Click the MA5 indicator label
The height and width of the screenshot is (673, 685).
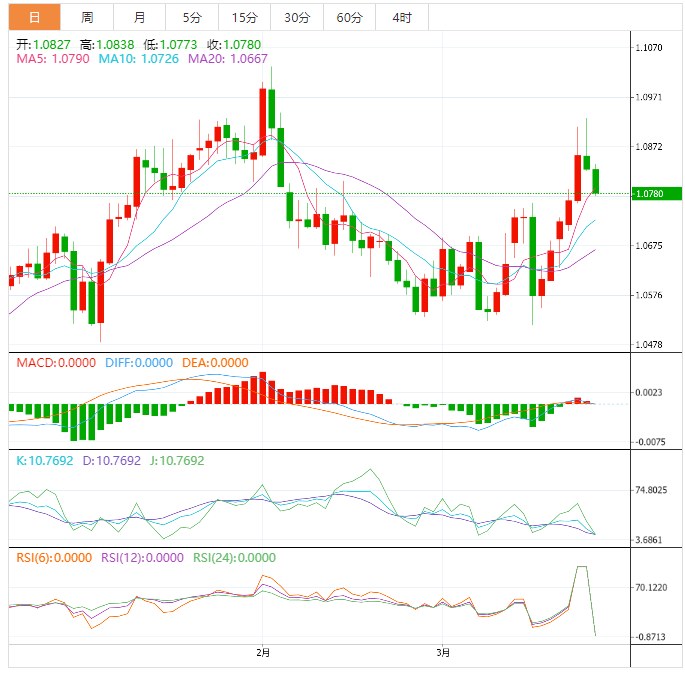pyautogui.click(x=52, y=60)
